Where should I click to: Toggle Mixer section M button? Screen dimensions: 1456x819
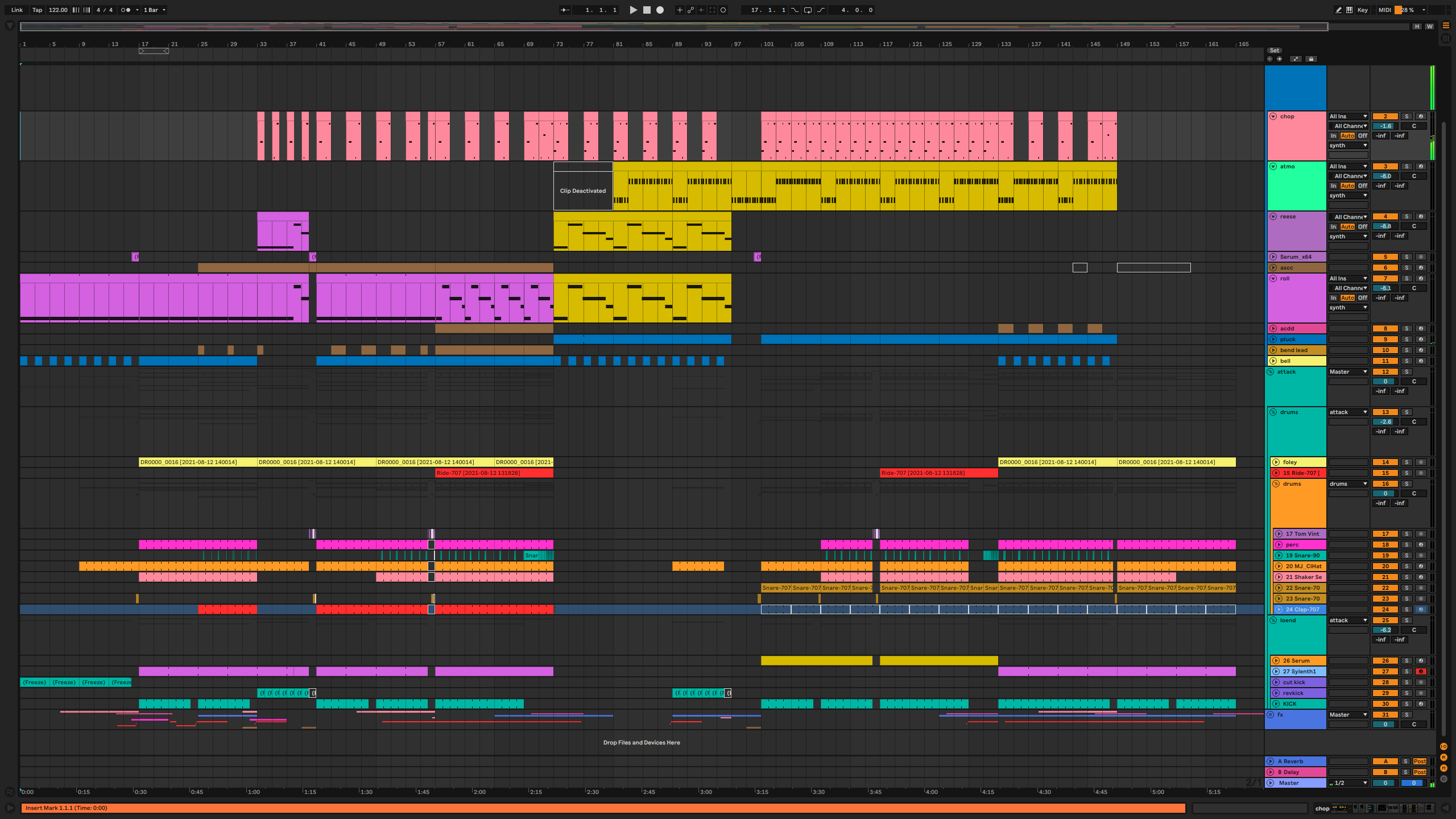[x=1443, y=768]
